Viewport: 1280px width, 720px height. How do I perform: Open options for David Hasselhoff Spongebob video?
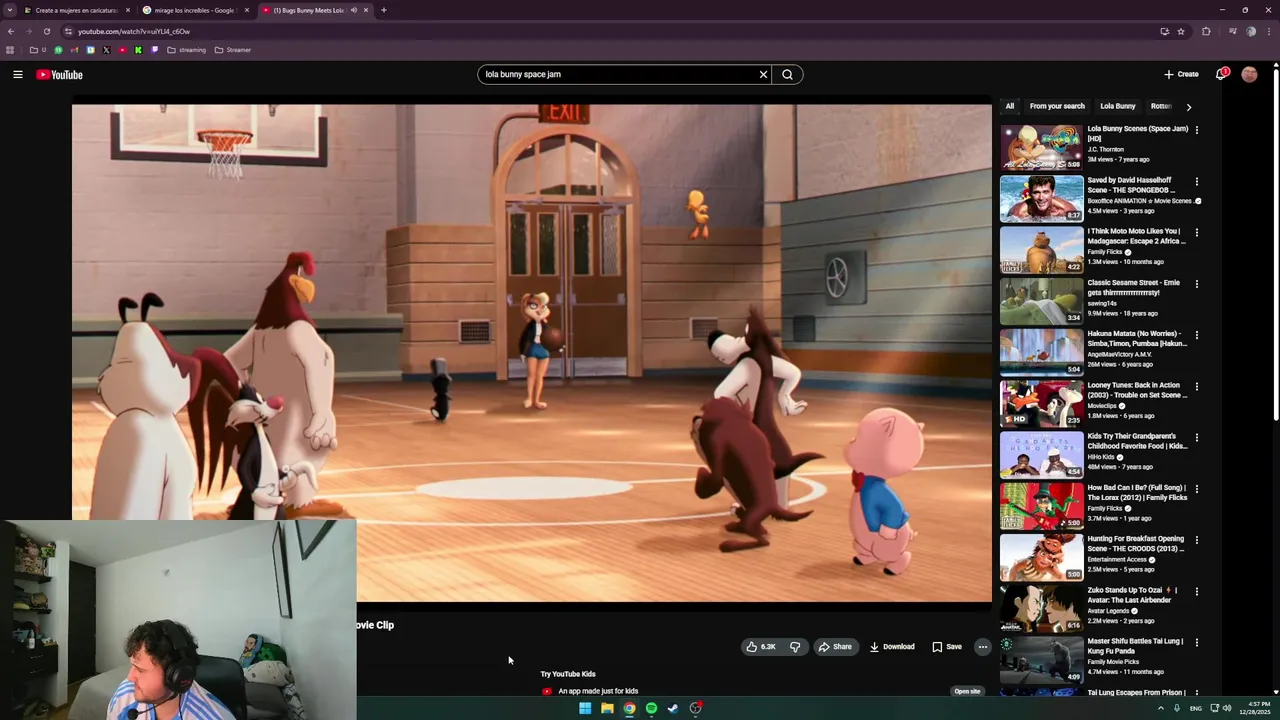click(1196, 181)
